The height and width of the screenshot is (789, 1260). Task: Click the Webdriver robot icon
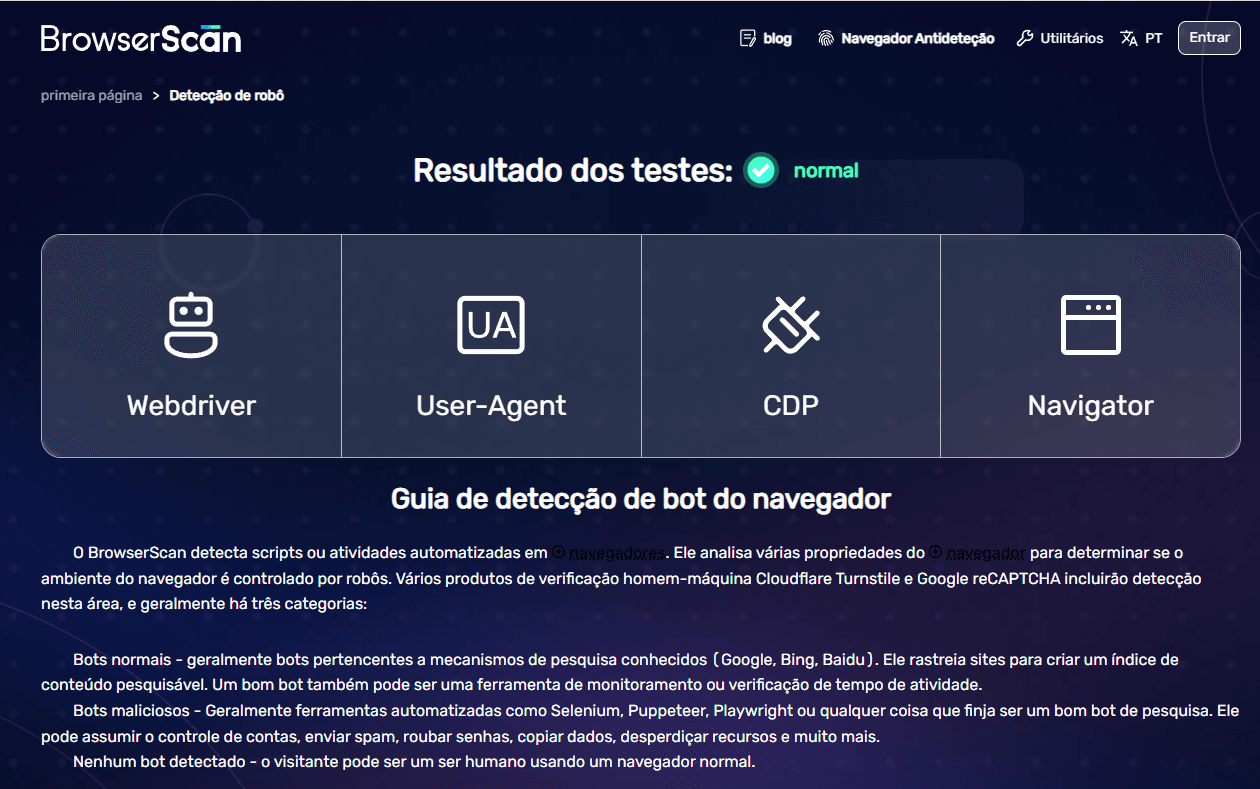(191, 325)
